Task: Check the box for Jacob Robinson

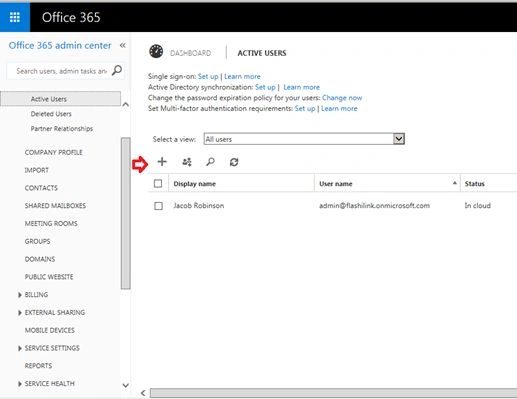Action: point(158,206)
